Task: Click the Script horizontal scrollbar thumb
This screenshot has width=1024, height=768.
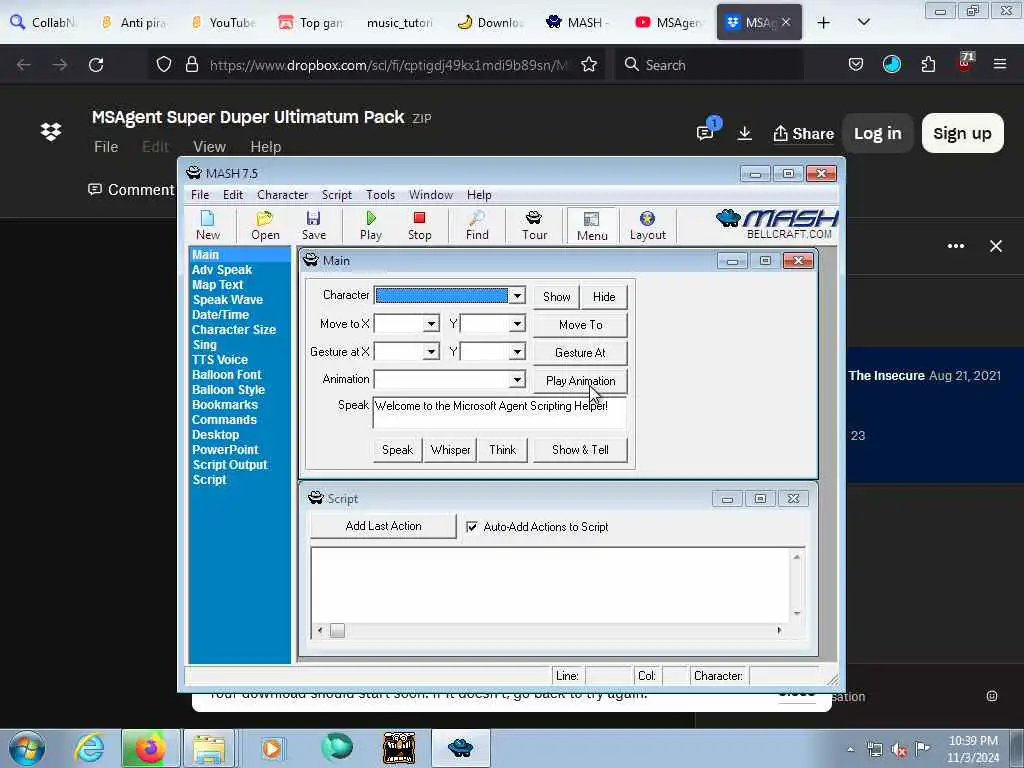Action: [337, 630]
